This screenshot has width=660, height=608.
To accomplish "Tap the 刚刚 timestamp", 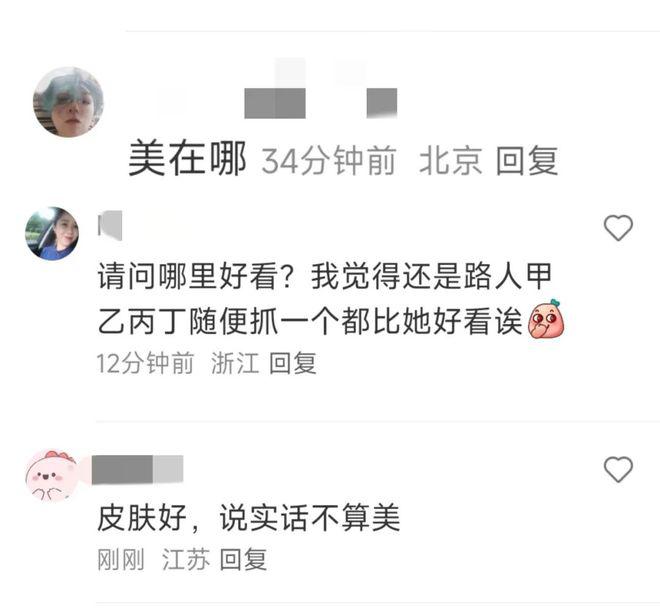I will click(x=121, y=559).
